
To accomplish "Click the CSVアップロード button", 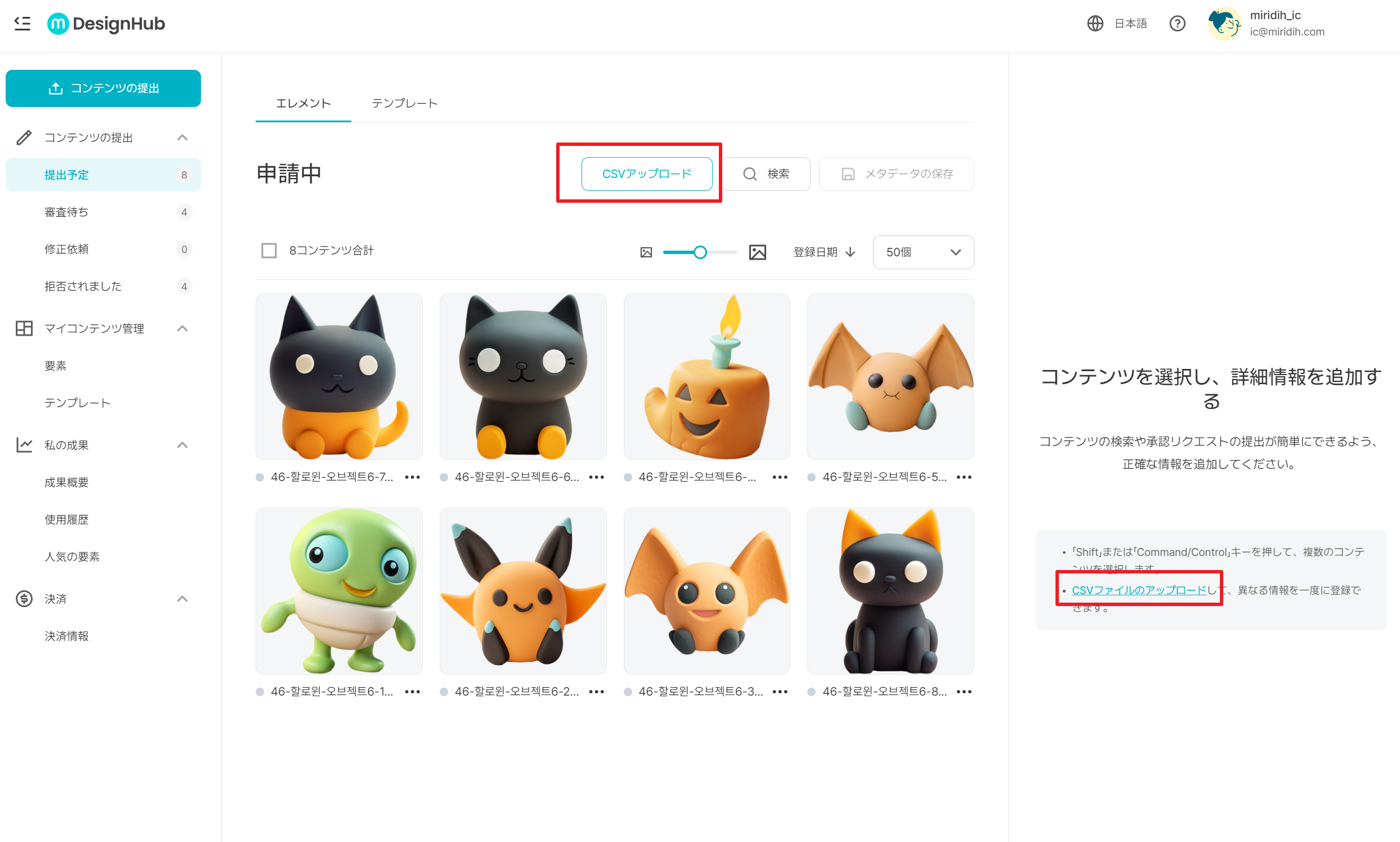I will pyautogui.click(x=646, y=173).
